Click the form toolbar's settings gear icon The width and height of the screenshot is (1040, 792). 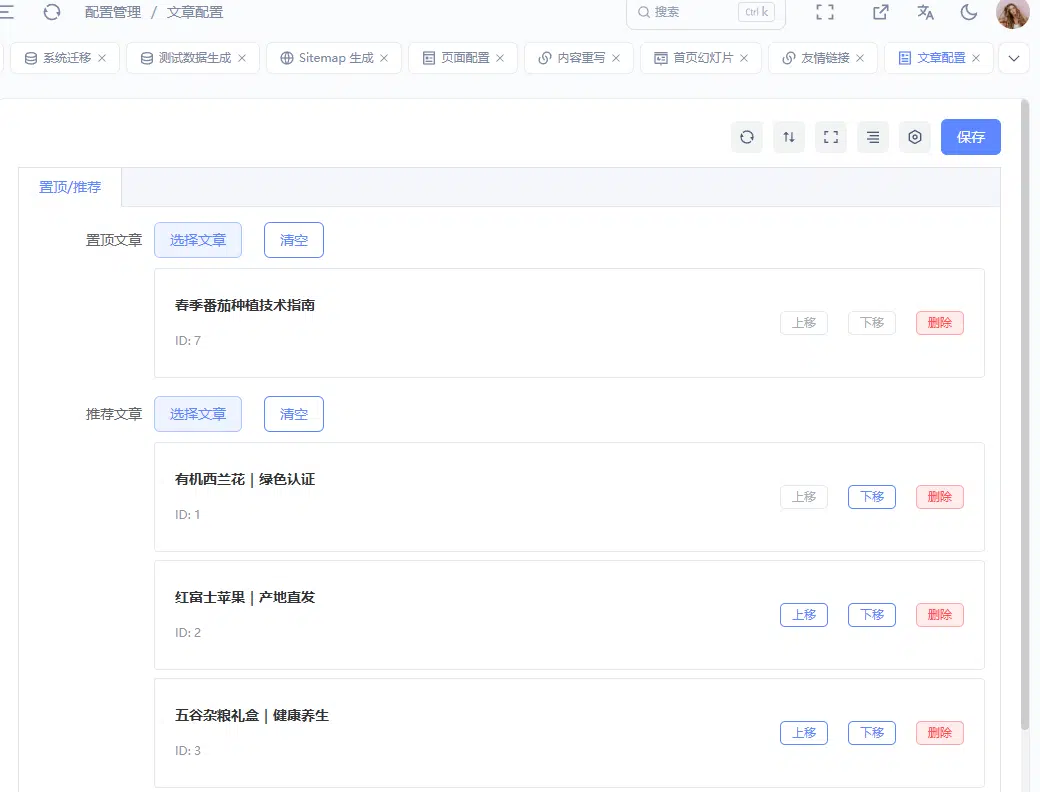tap(915, 137)
